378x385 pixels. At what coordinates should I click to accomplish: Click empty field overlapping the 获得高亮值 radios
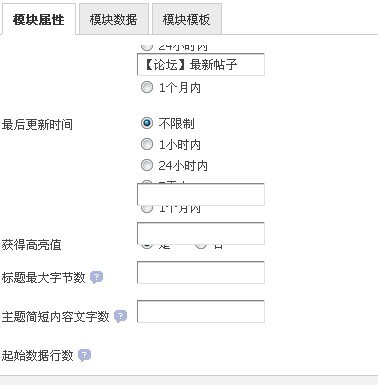coord(201,233)
